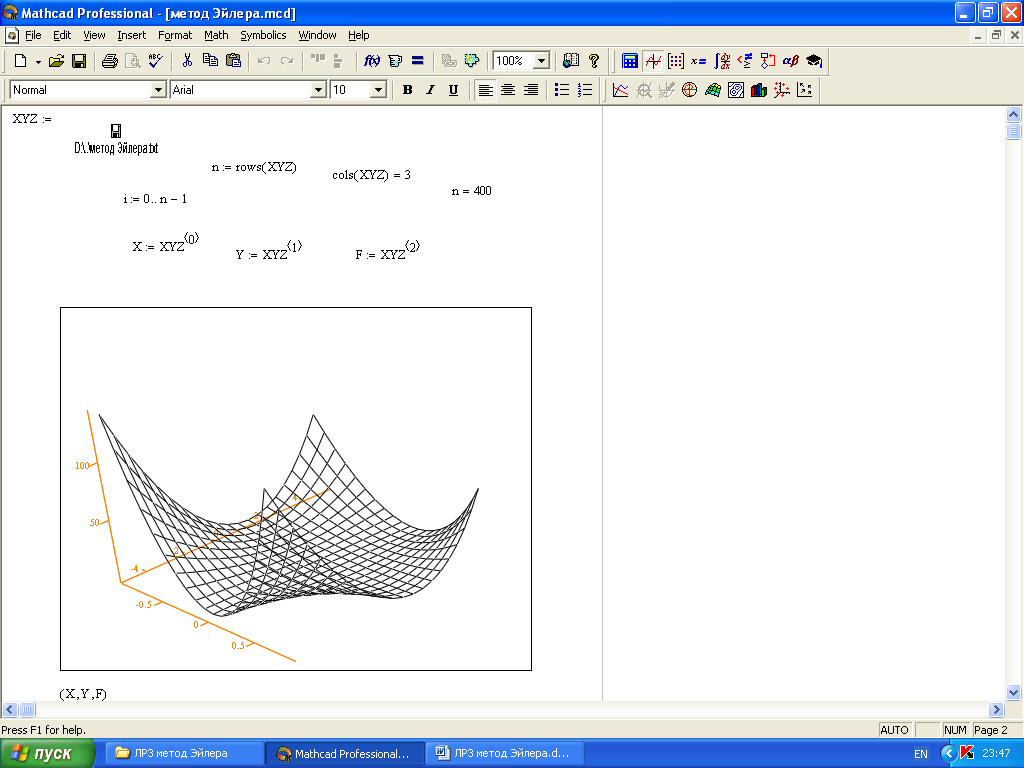Open the Math menu
This screenshot has height=768, width=1024.
(216, 35)
